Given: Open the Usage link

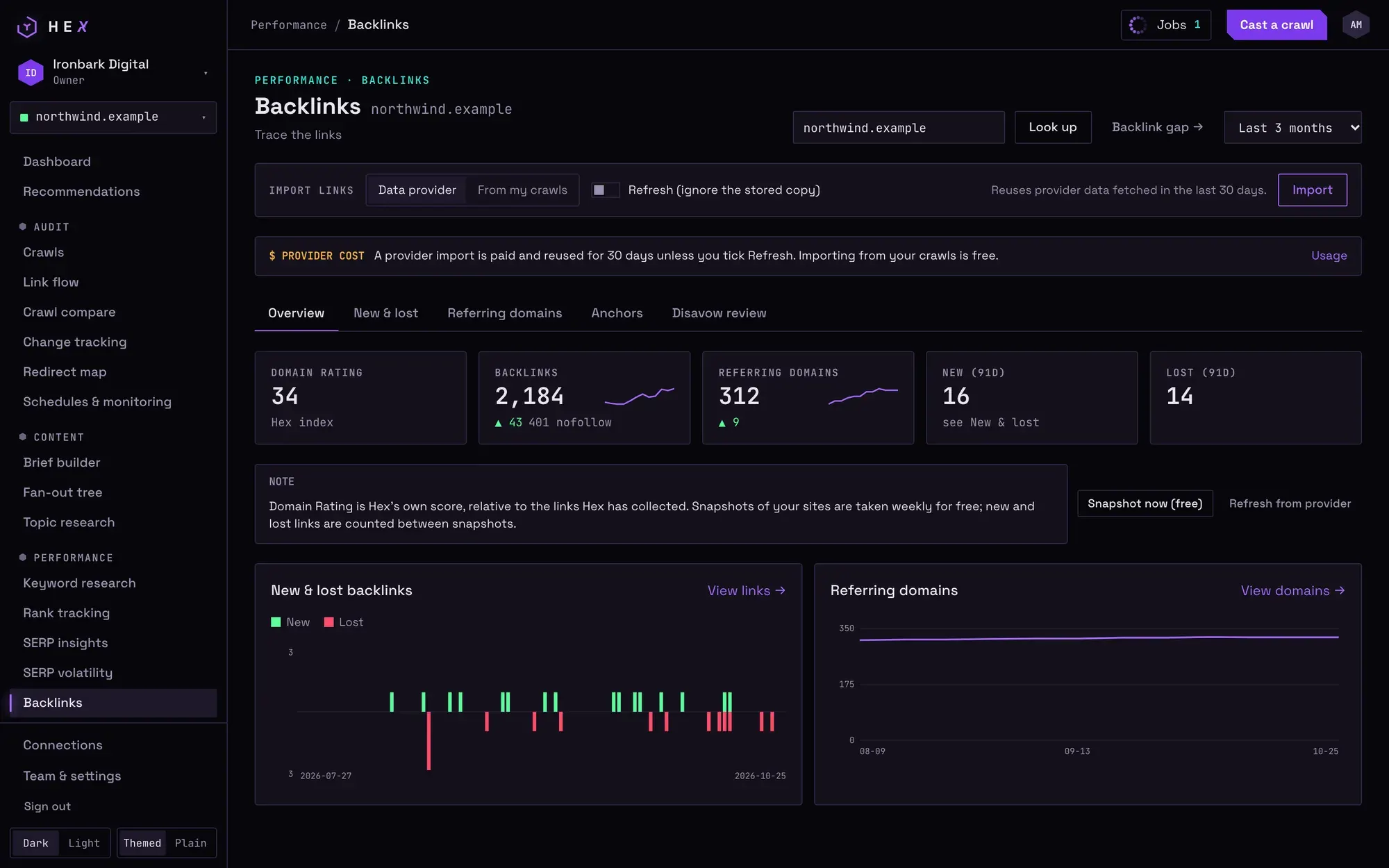Looking at the screenshot, I should [1329, 256].
